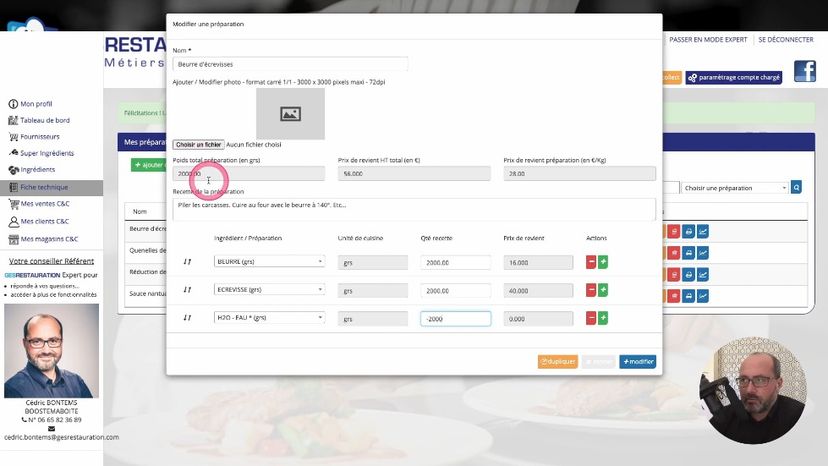
Task: Open the BEURRE (grs) ingredient dropdown
Action: tap(269, 261)
